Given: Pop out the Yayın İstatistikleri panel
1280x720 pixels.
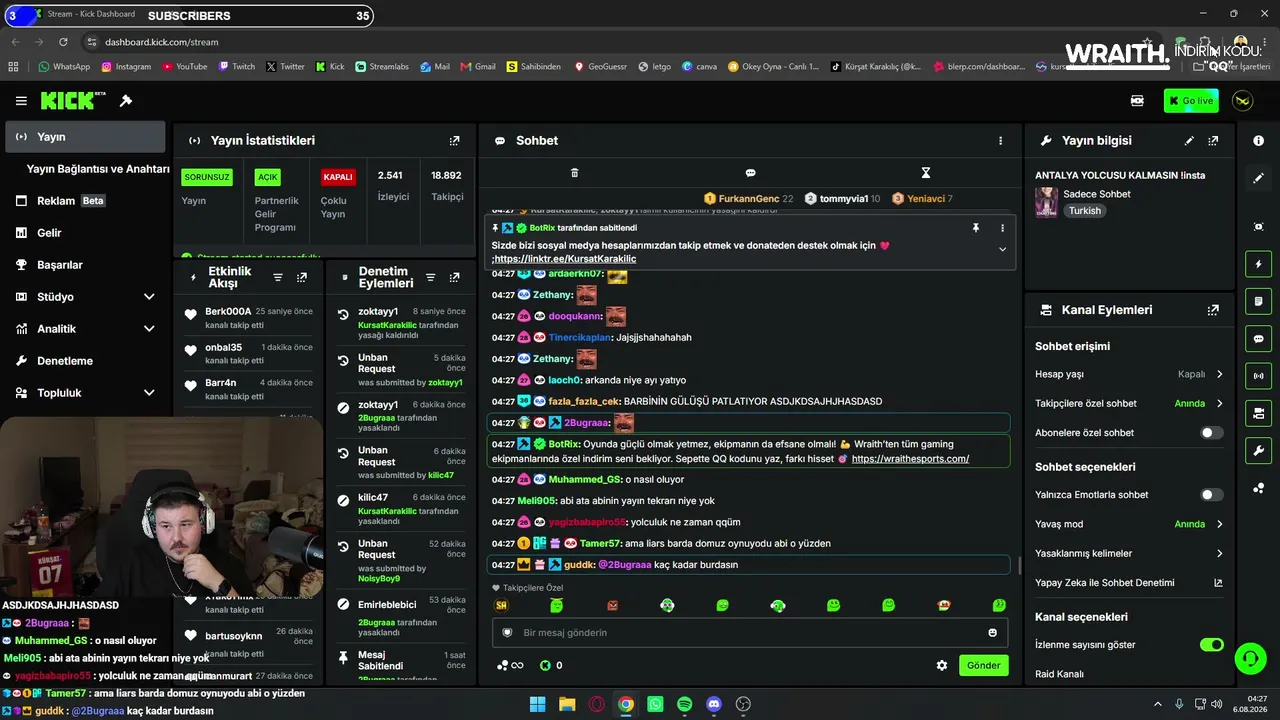Looking at the screenshot, I should 455,141.
